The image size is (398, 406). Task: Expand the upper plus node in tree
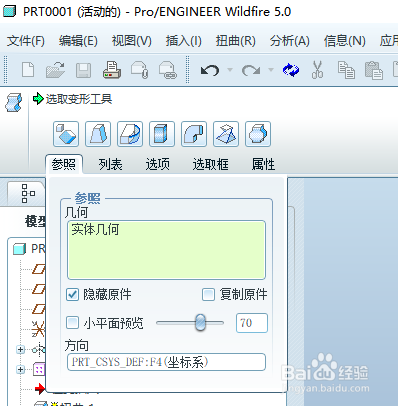(x=21, y=349)
